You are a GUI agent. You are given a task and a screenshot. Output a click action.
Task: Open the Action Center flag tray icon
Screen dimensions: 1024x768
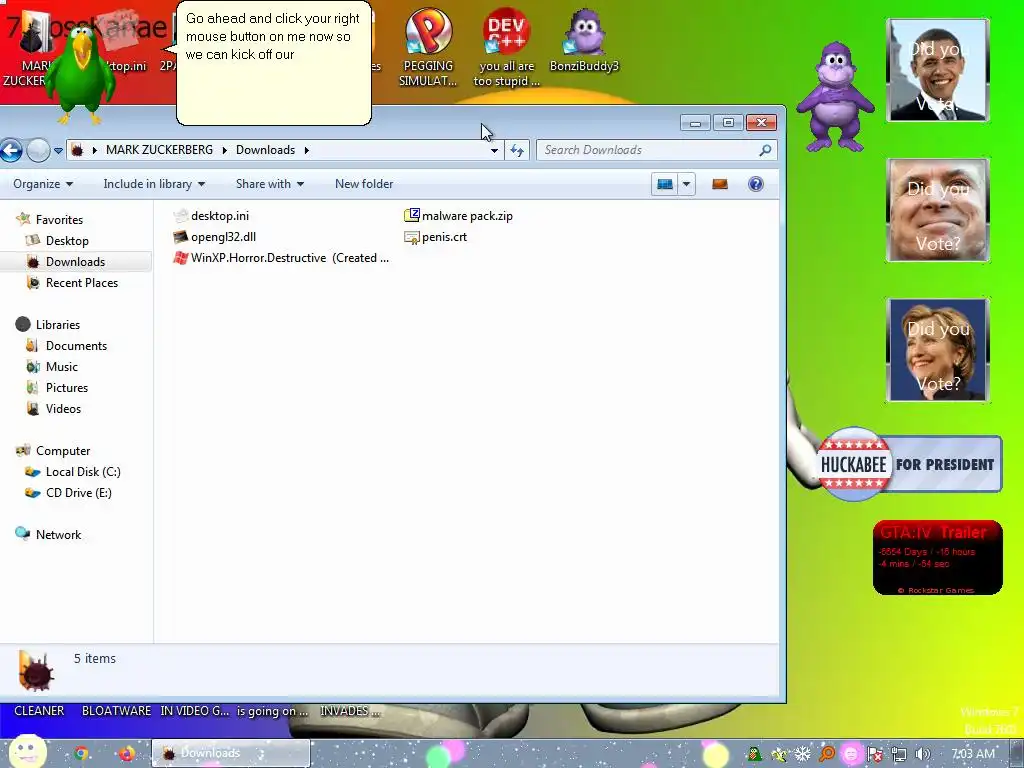point(875,754)
